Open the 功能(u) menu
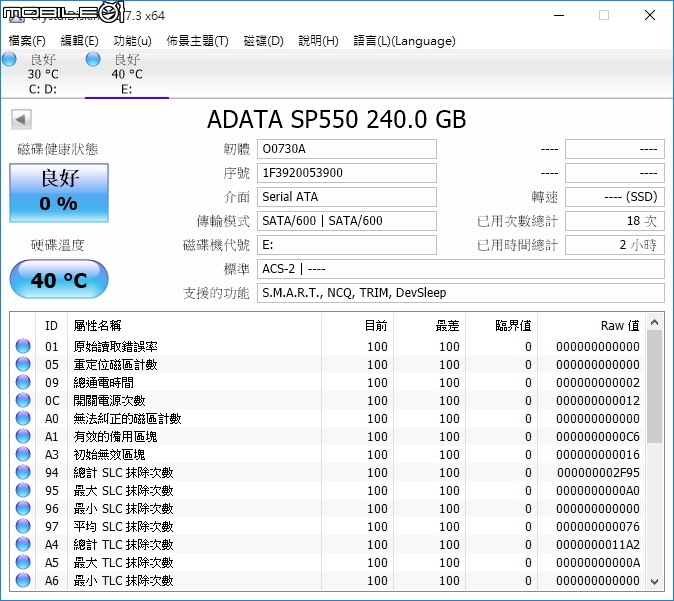Viewport: 674px width, 601px height. (x=132, y=41)
